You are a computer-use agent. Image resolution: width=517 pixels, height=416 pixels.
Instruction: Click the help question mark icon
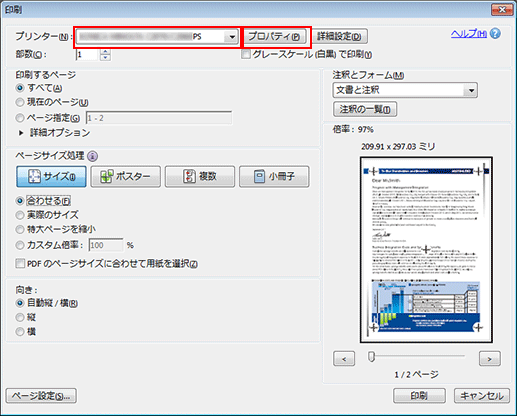pos(495,34)
